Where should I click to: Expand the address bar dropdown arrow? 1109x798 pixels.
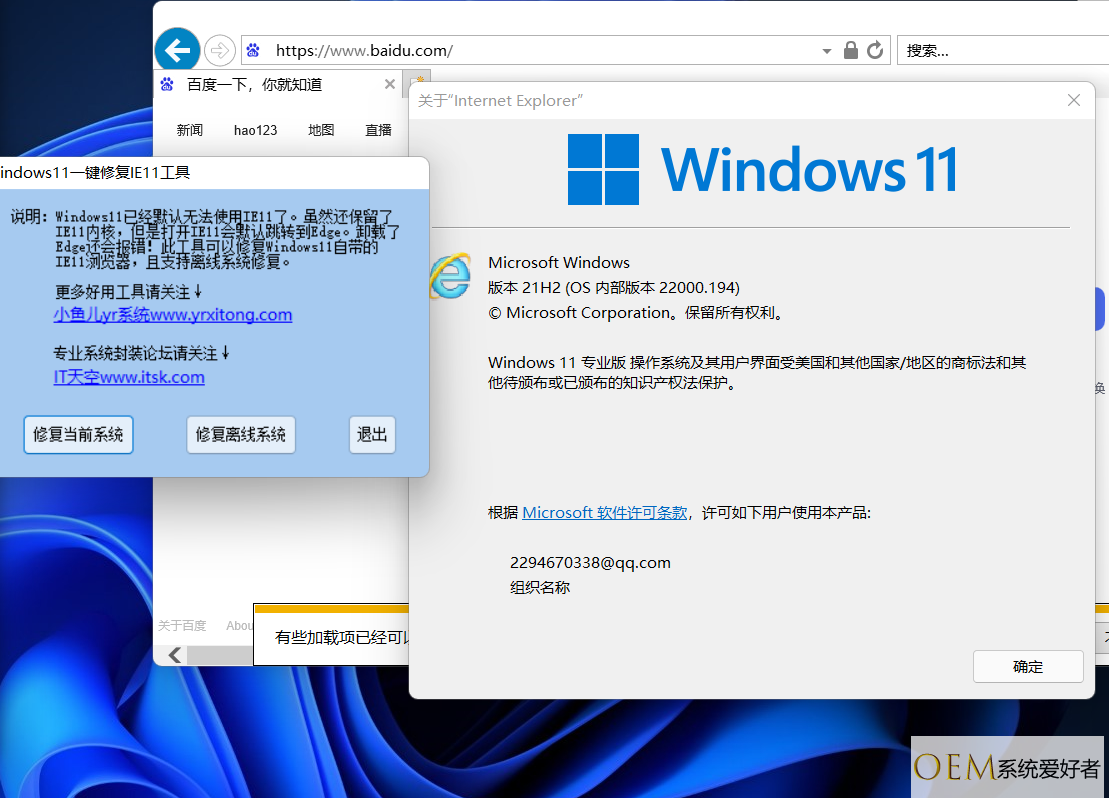(826, 51)
